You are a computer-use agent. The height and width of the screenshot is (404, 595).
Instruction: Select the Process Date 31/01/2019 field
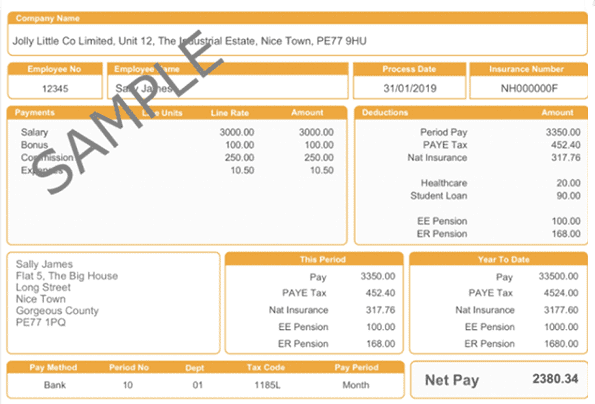coord(409,88)
